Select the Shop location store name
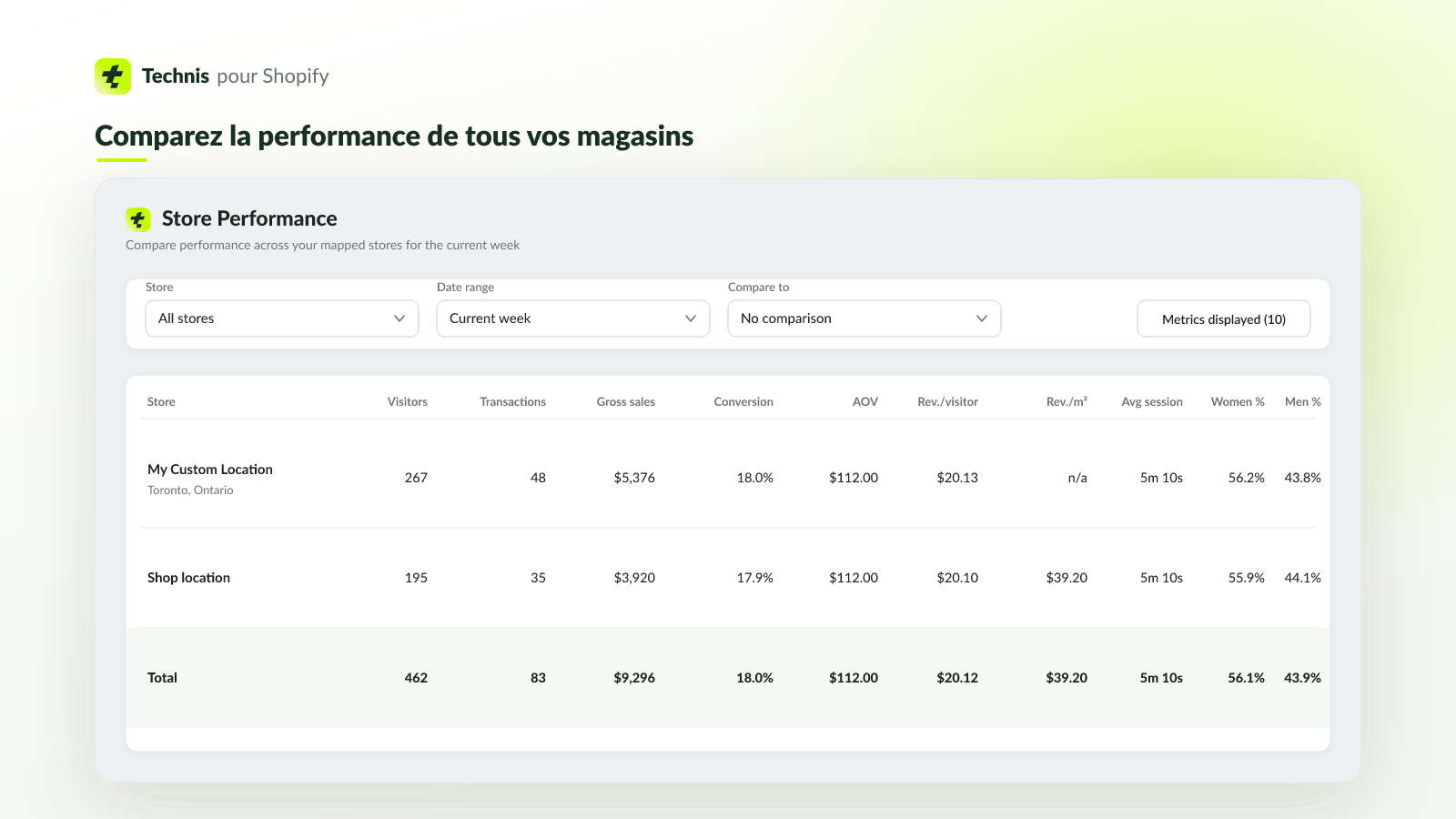The width and height of the screenshot is (1456, 819). point(188,578)
